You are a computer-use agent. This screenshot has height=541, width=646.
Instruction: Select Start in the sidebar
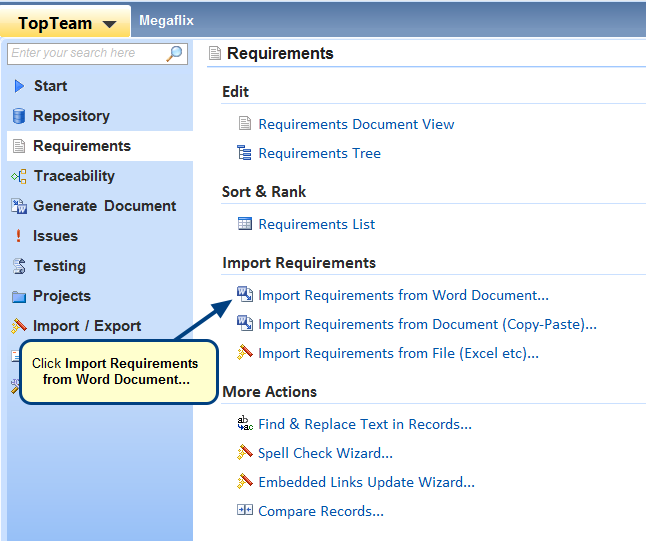[x=50, y=86]
